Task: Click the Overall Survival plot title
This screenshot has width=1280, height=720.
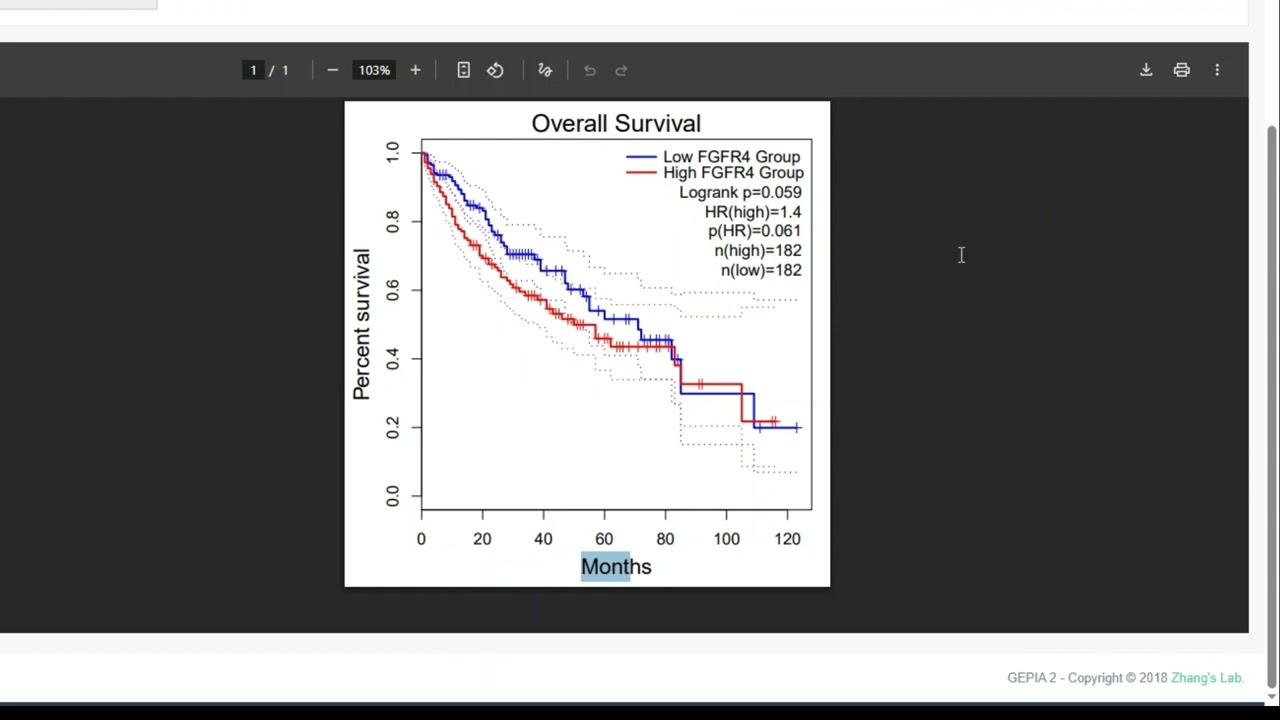Action: (616, 124)
